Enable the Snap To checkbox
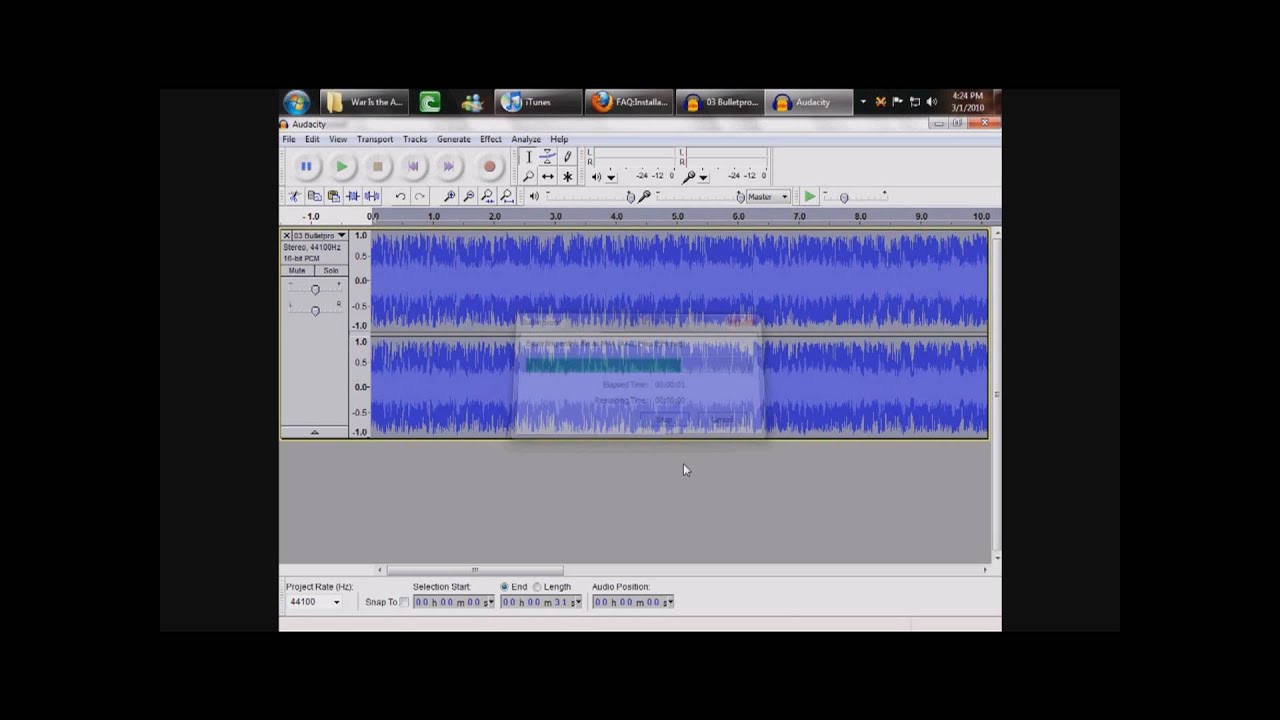This screenshot has height=720, width=1280. tap(404, 602)
